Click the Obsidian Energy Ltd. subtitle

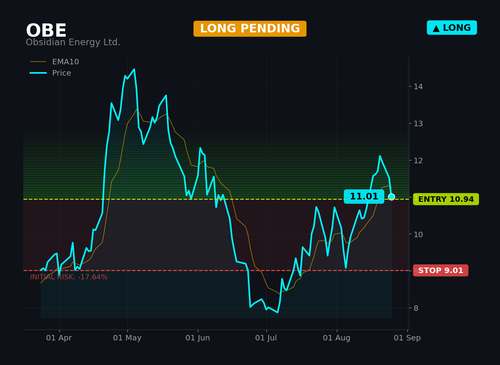[73, 42]
